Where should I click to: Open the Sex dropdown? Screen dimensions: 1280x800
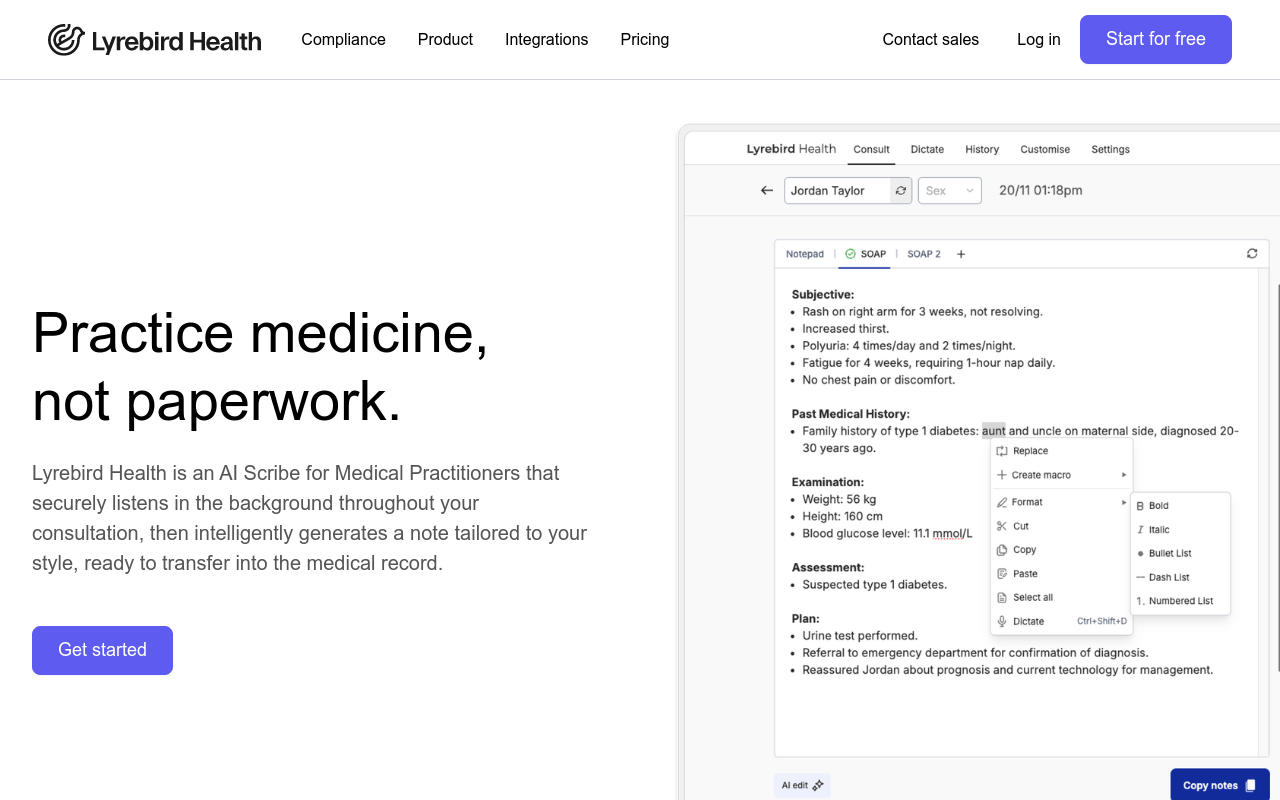coord(950,190)
